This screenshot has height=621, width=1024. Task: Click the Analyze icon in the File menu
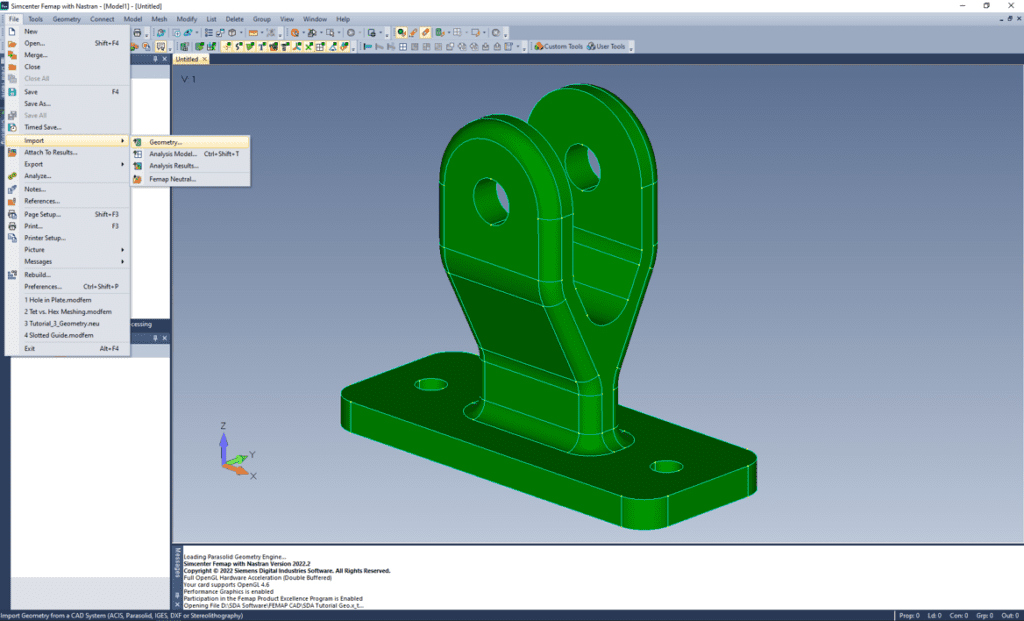12,176
